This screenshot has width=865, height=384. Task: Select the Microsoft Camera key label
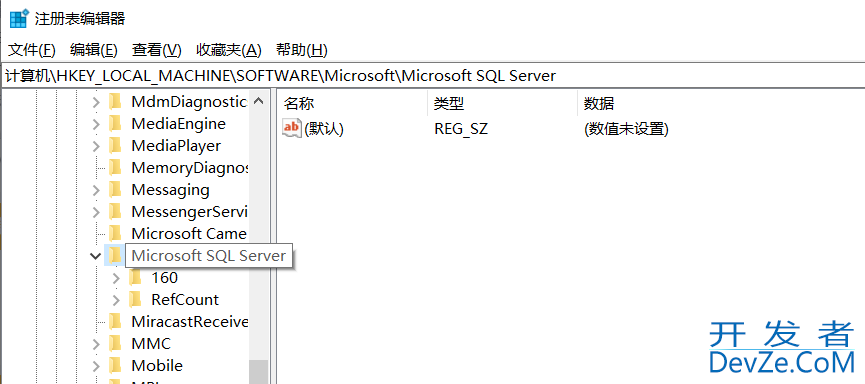189,233
